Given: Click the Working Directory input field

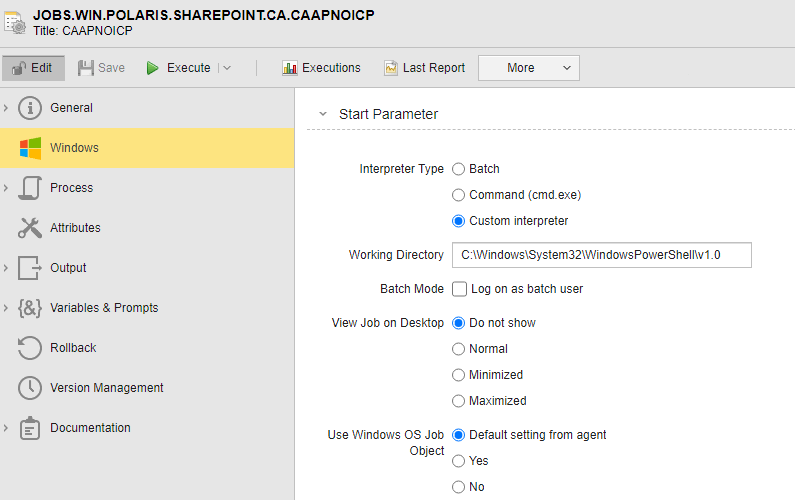Looking at the screenshot, I should coord(602,255).
